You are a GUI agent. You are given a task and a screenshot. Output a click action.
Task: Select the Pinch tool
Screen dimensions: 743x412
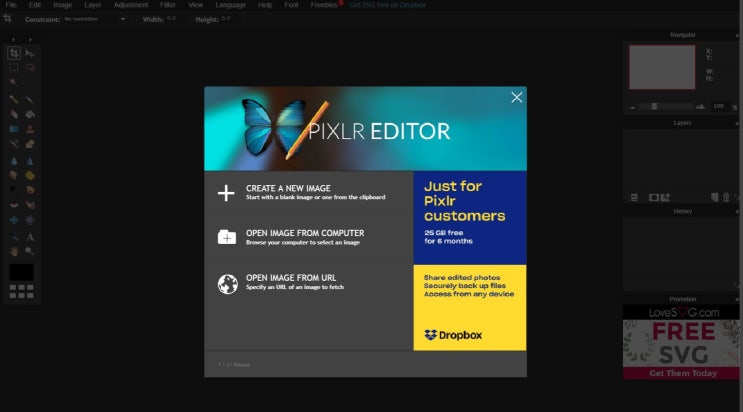(x=30, y=220)
